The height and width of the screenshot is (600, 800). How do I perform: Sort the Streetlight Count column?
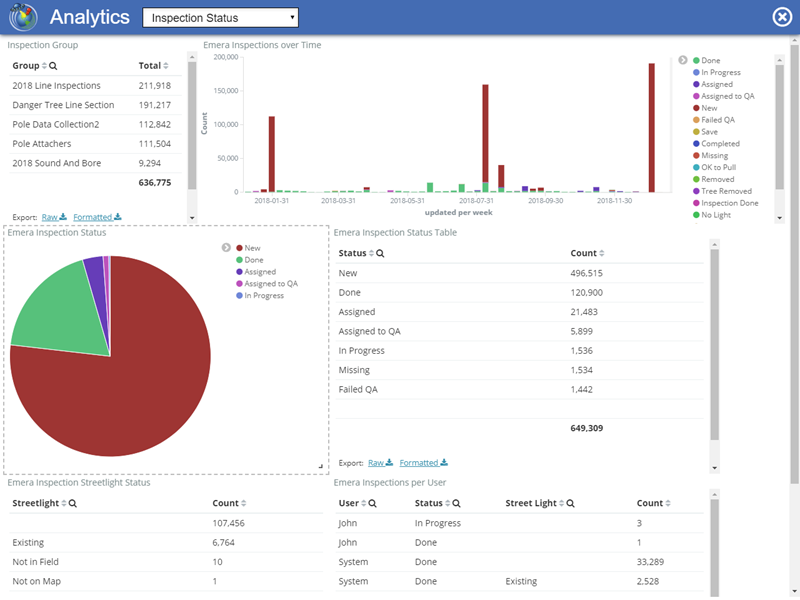click(x=243, y=503)
